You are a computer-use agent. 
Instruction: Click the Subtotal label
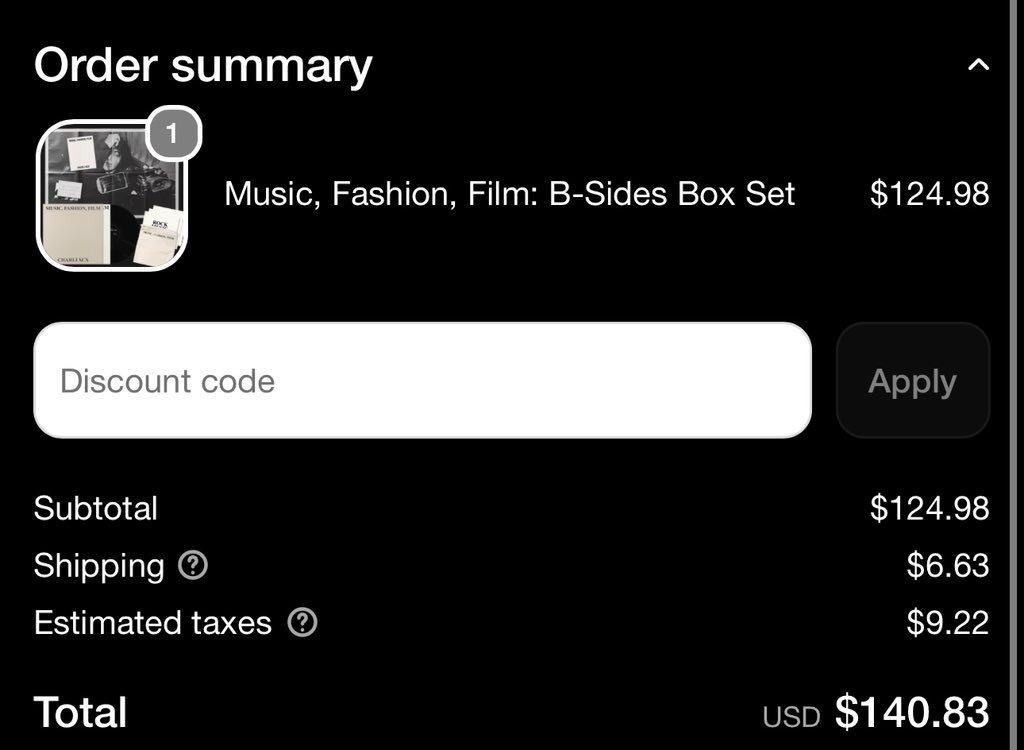click(x=96, y=508)
